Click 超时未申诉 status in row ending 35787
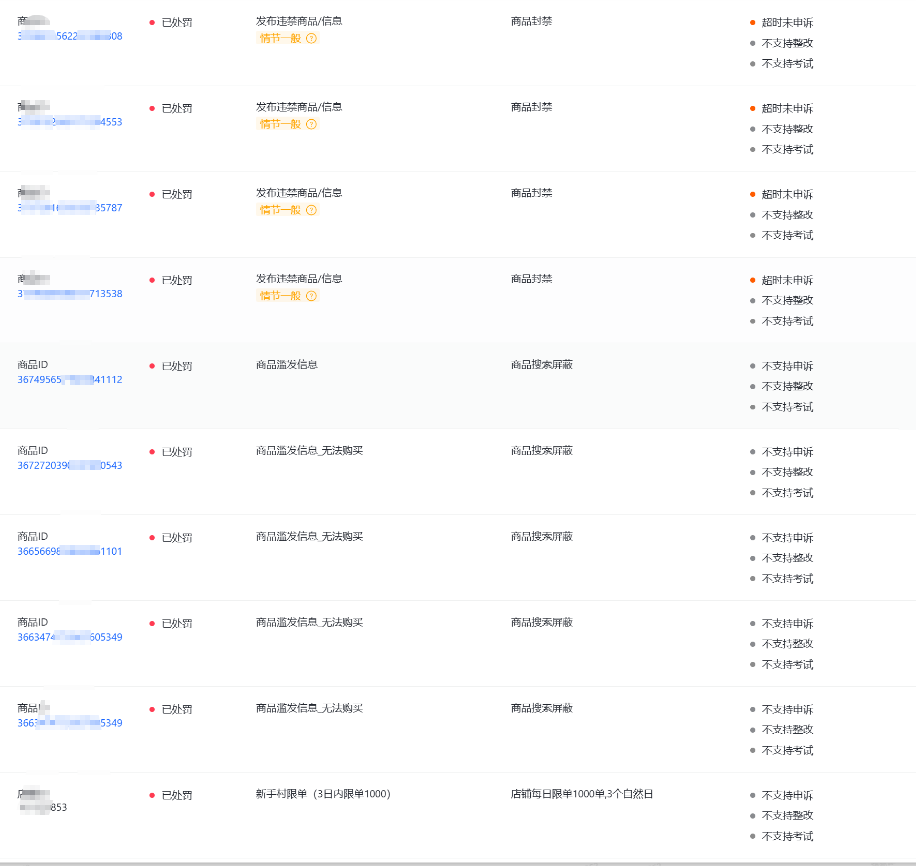916x866 pixels. (x=787, y=194)
